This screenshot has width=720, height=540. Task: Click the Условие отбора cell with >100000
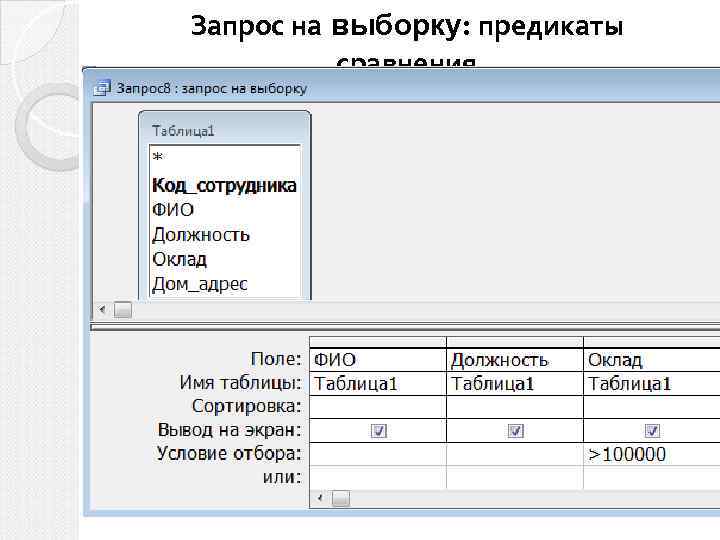click(652, 454)
